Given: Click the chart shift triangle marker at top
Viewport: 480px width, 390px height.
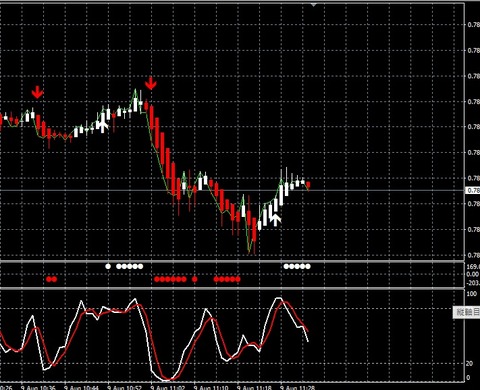Looking at the screenshot, I should coord(313,5).
